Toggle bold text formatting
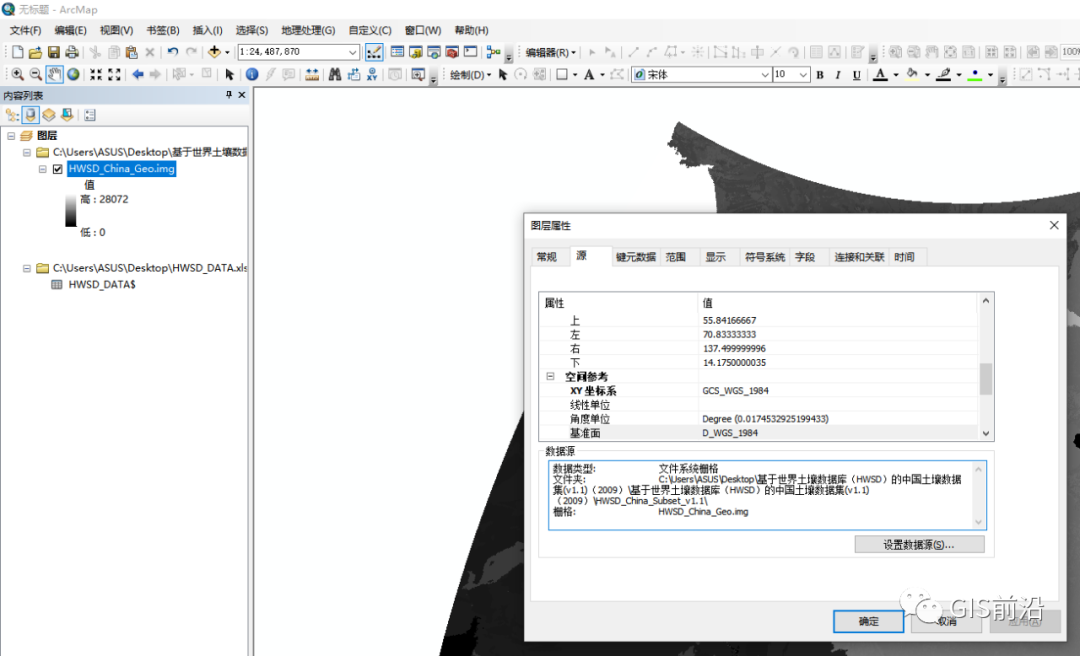Image resolution: width=1080 pixels, height=656 pixels. click(820, 74)
